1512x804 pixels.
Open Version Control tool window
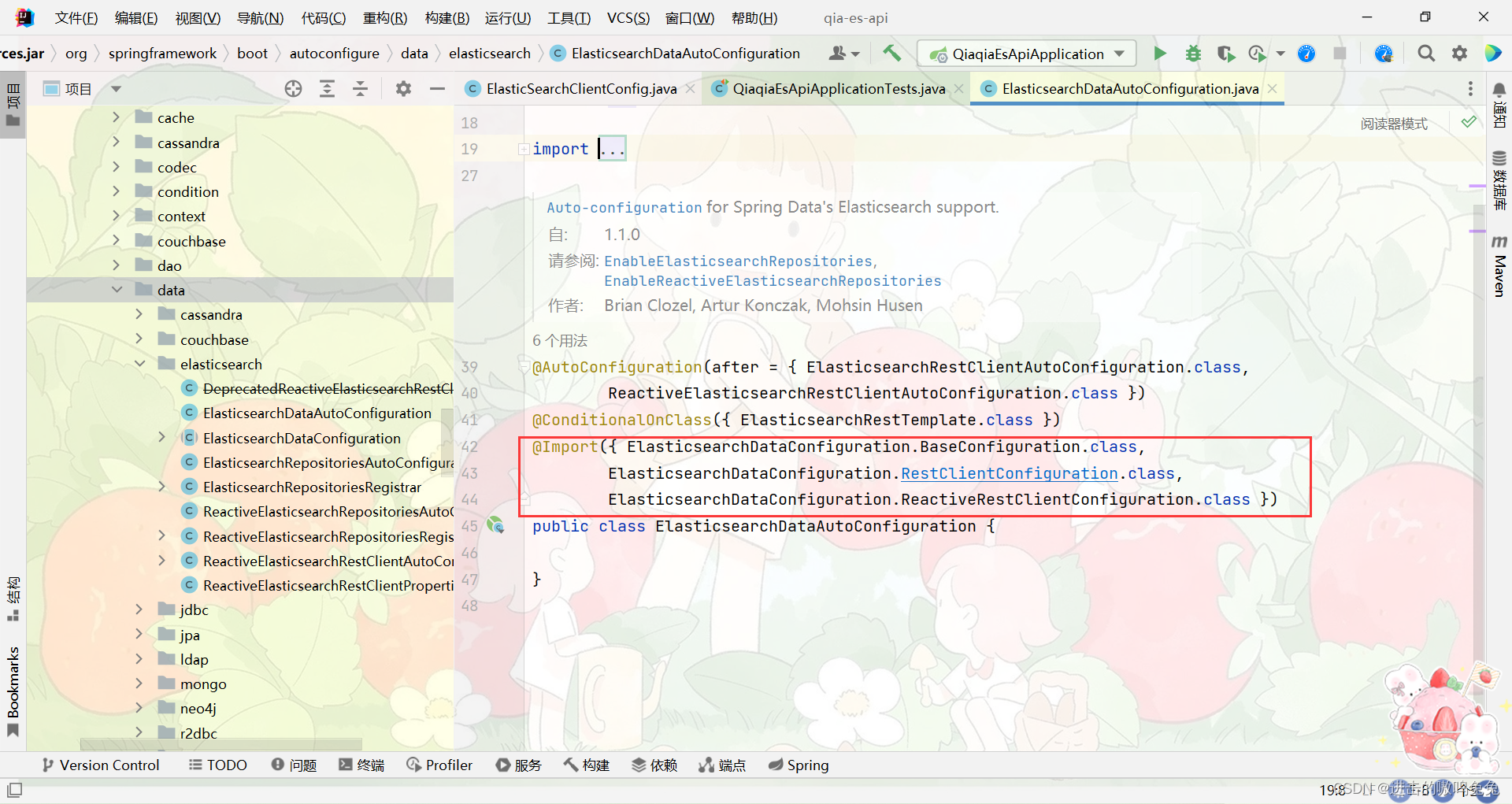[x=101, y=765]
